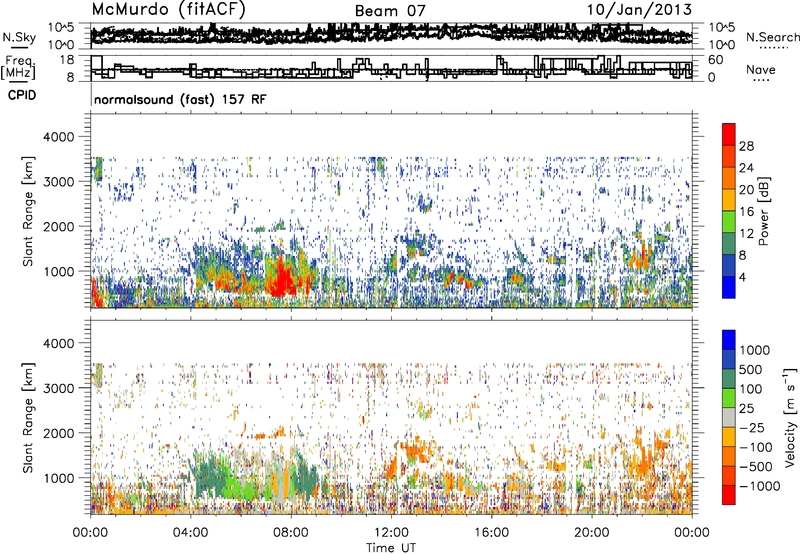This screenshot has height=554, width=800.
Task: Click the 08:00 time axis label
Action: coord(291,533)
